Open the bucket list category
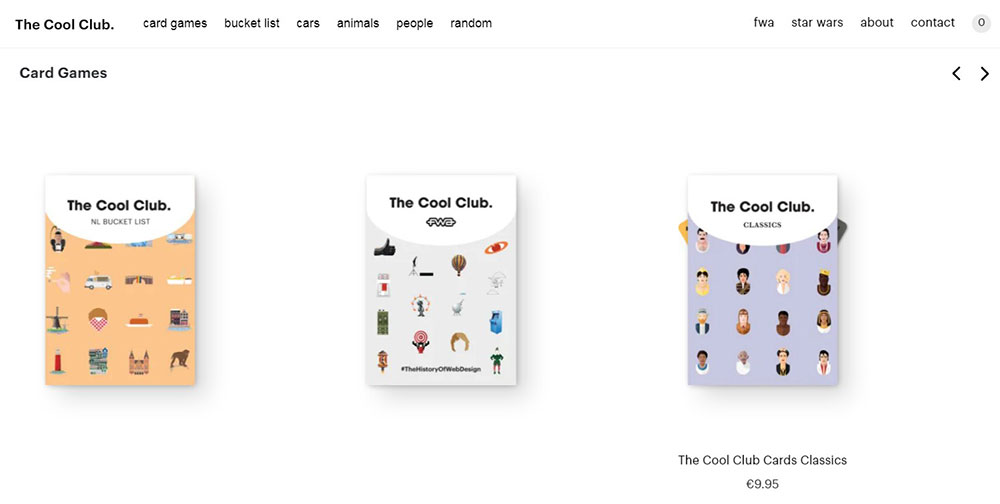 coord(252,23)
